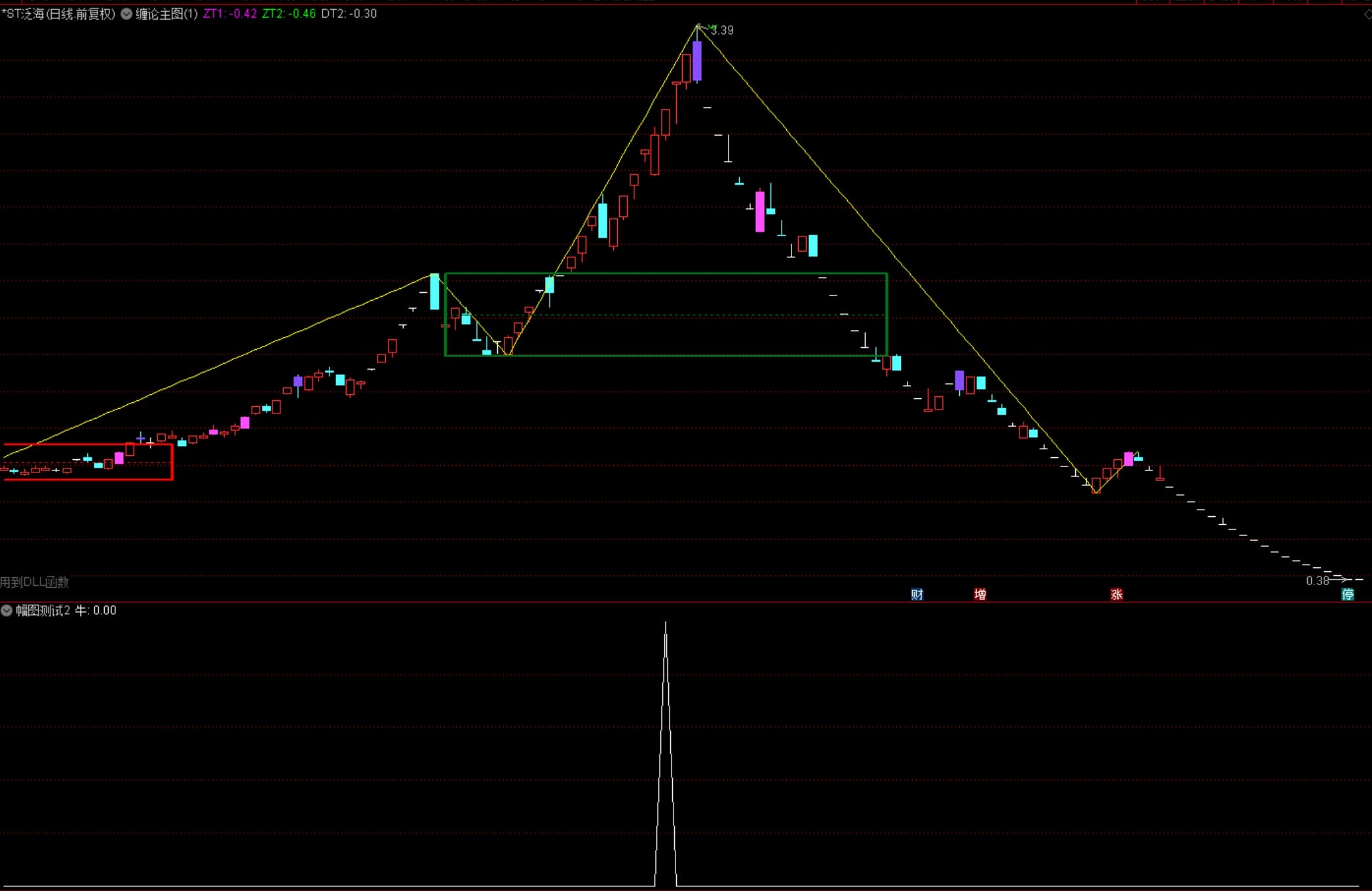Click the purple candle at the 3.39 peak
Viewport: 1372px width, 891px height.
(x=697, y=60)
